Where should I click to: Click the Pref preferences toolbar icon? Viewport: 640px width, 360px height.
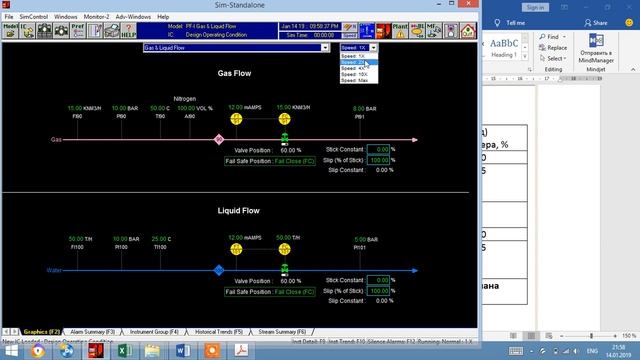(78, 31)
